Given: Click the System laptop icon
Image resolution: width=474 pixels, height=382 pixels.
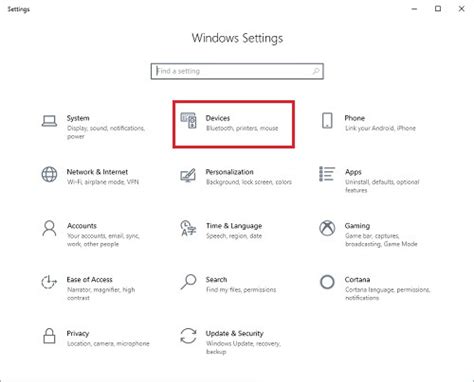Looking at the screenshot, I should pos(49,121).
